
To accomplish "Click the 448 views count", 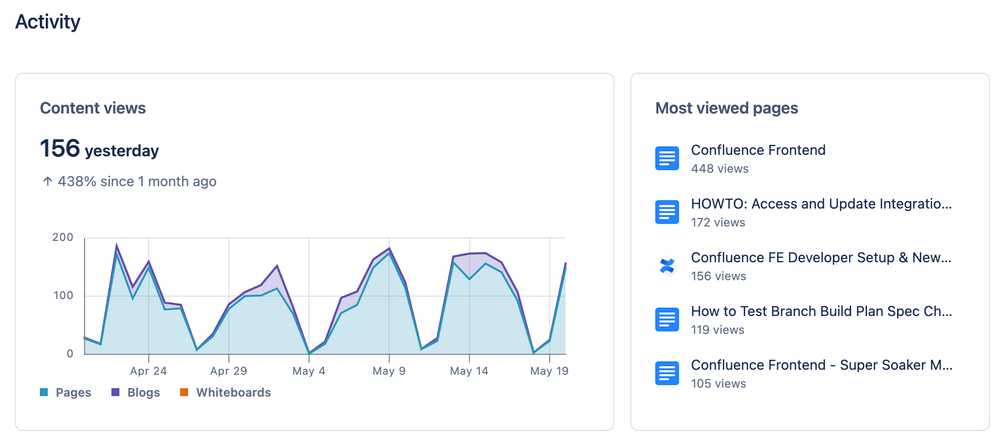I will [719, 169].
